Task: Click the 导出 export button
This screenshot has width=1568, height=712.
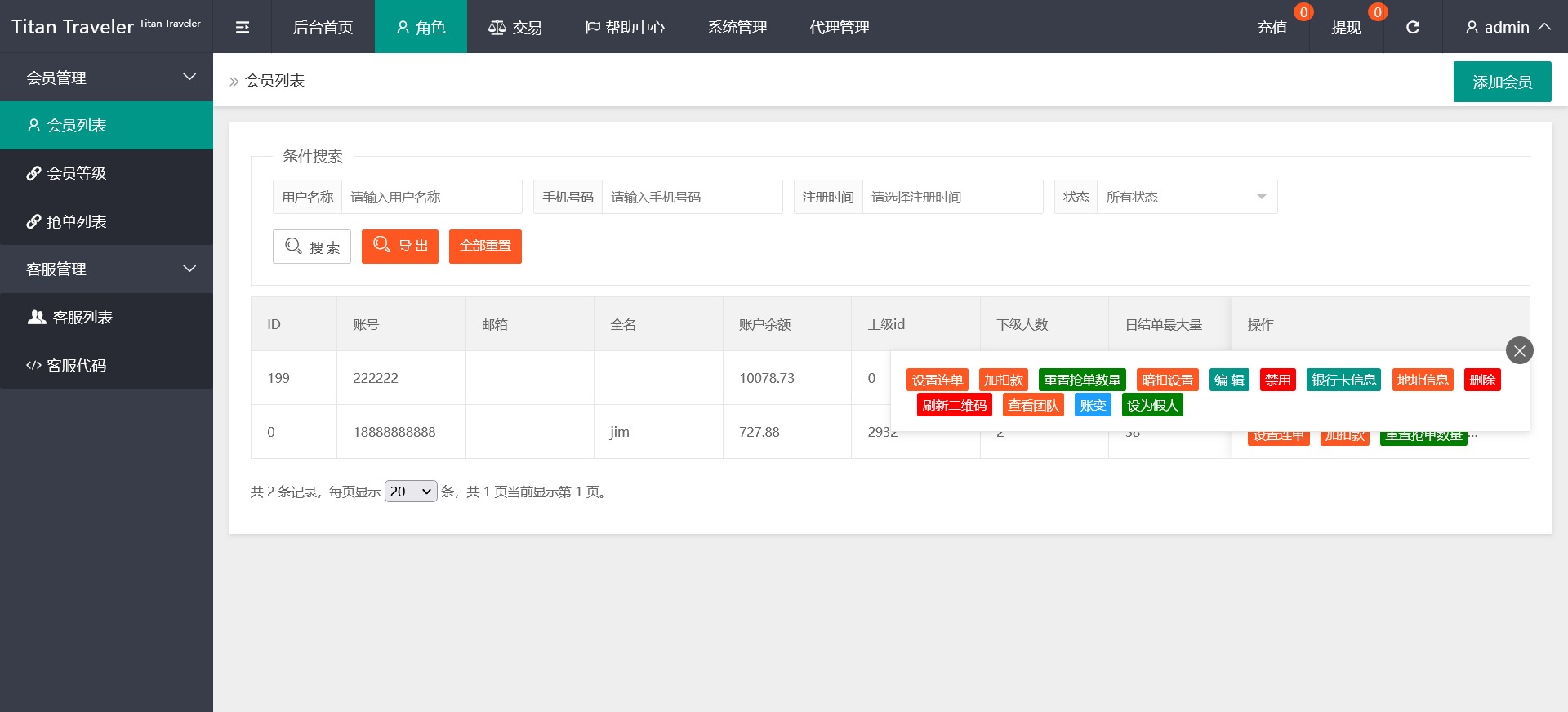Action: point(400,246)
